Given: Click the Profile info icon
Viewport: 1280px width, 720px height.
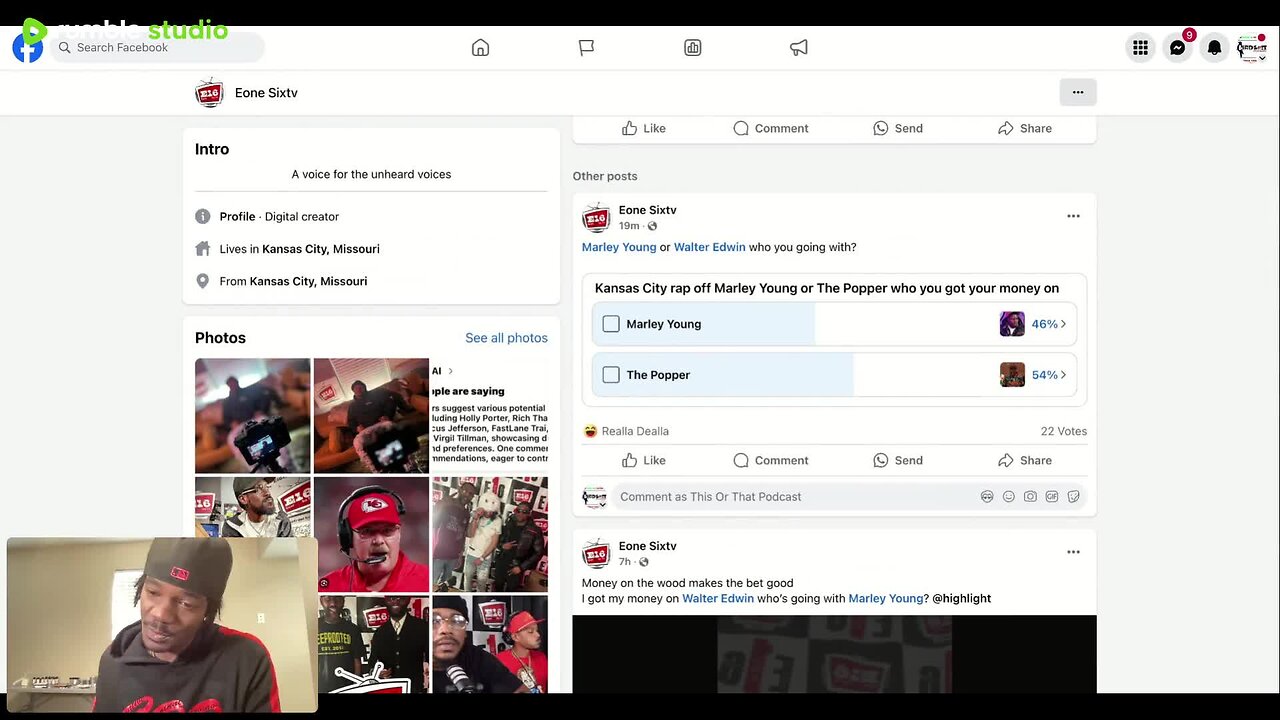Looking at the screenshot, I should pos(203,216).
